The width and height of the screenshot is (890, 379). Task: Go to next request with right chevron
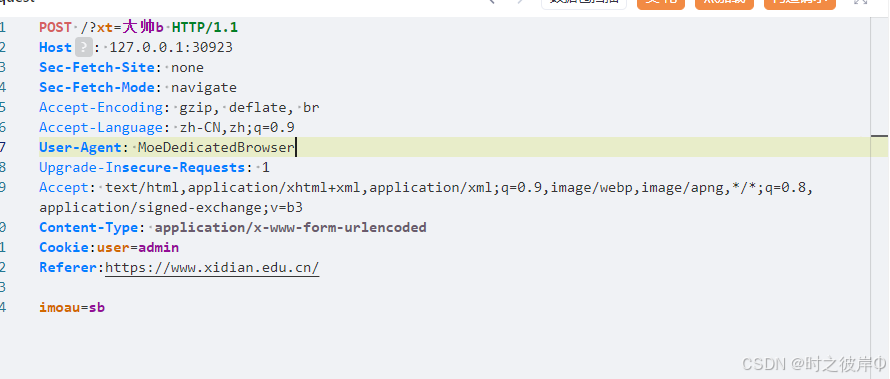coord(520,2)
